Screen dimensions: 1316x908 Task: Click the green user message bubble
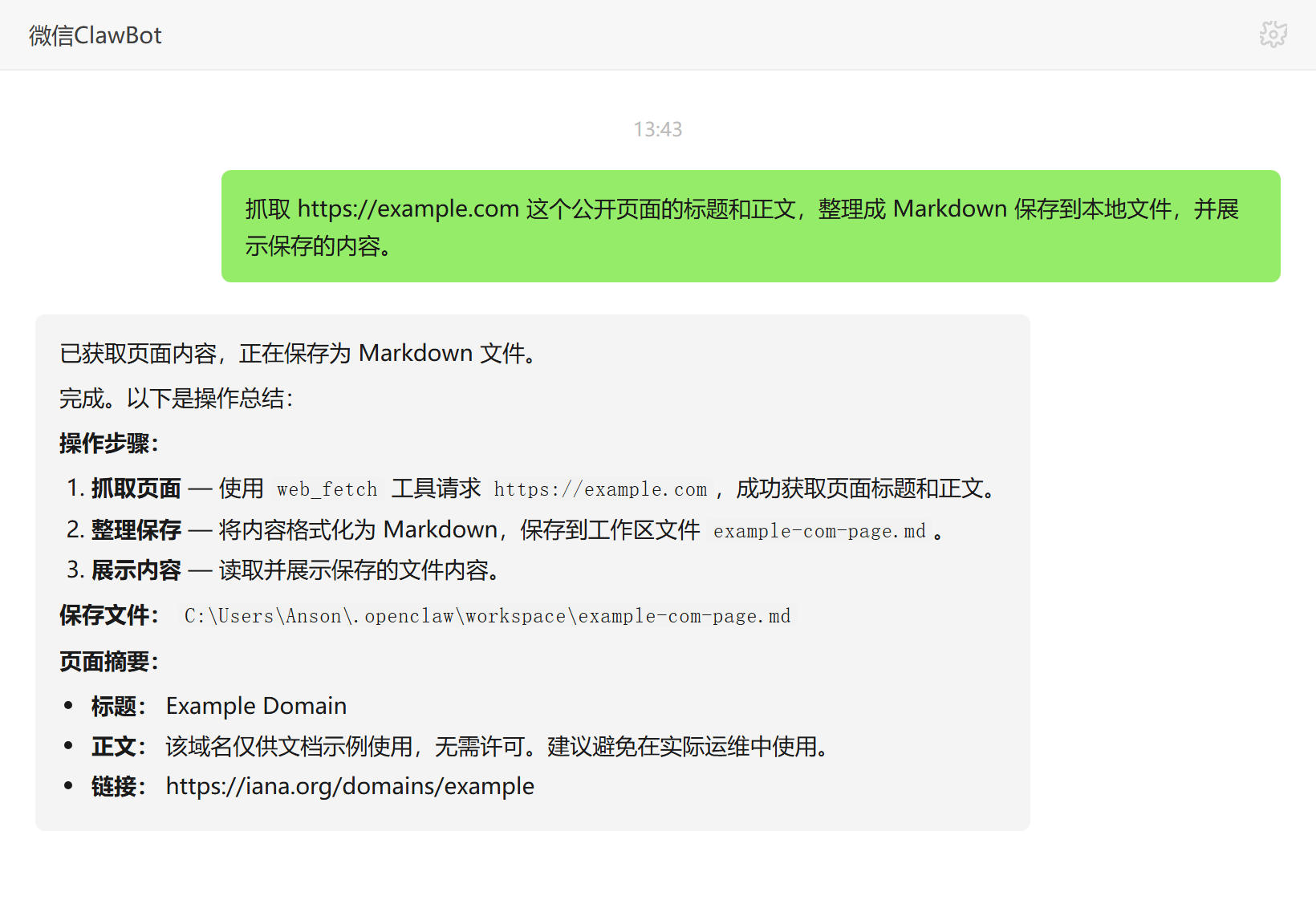pyautogui.click(x=750, y=226)
